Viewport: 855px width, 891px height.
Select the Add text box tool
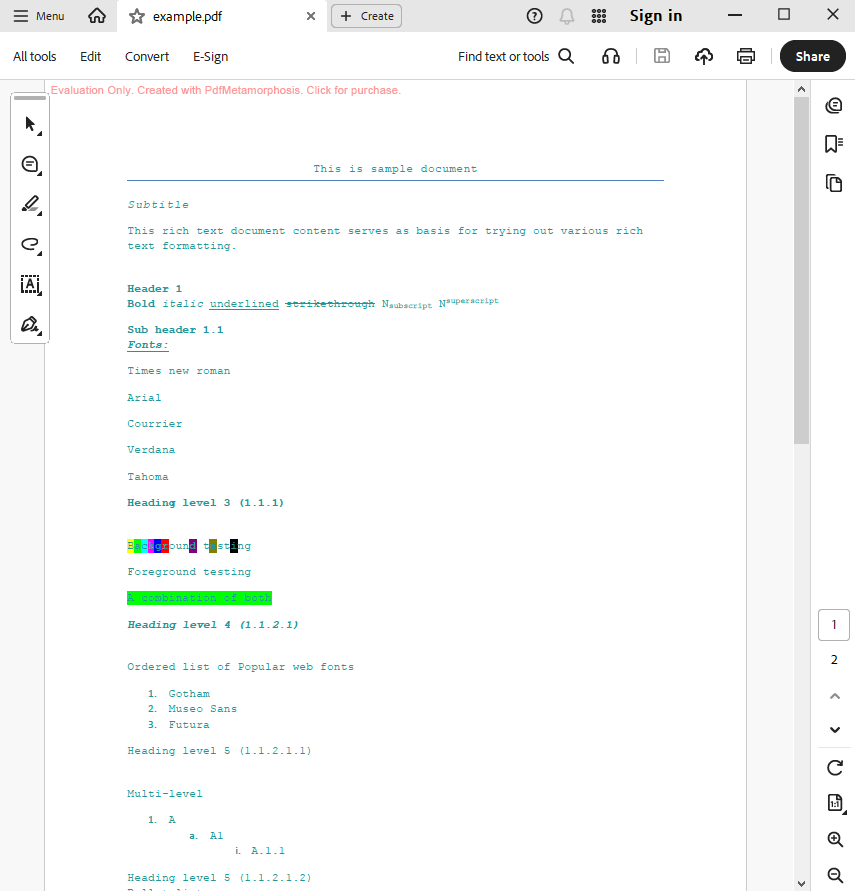click(x=30, y=284)
